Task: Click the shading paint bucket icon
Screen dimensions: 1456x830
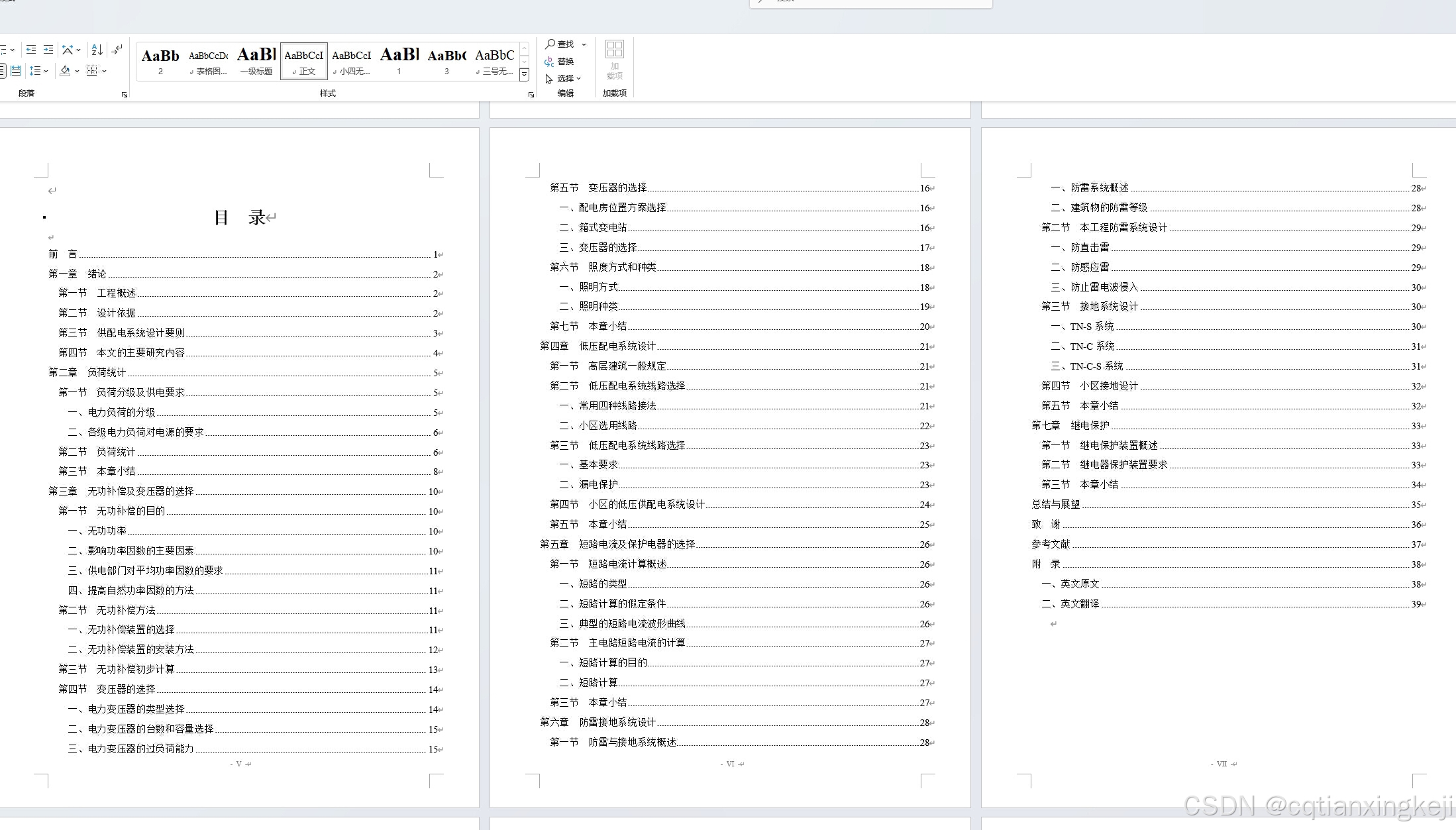Action: point(65,71)
